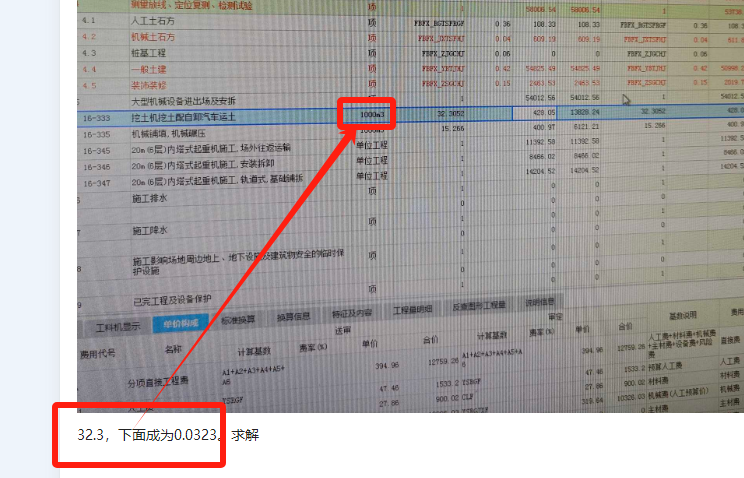The height and width of the screenshot is (478, 744).
Task: Switch to the 标准换算 tab
Action: 238,320
